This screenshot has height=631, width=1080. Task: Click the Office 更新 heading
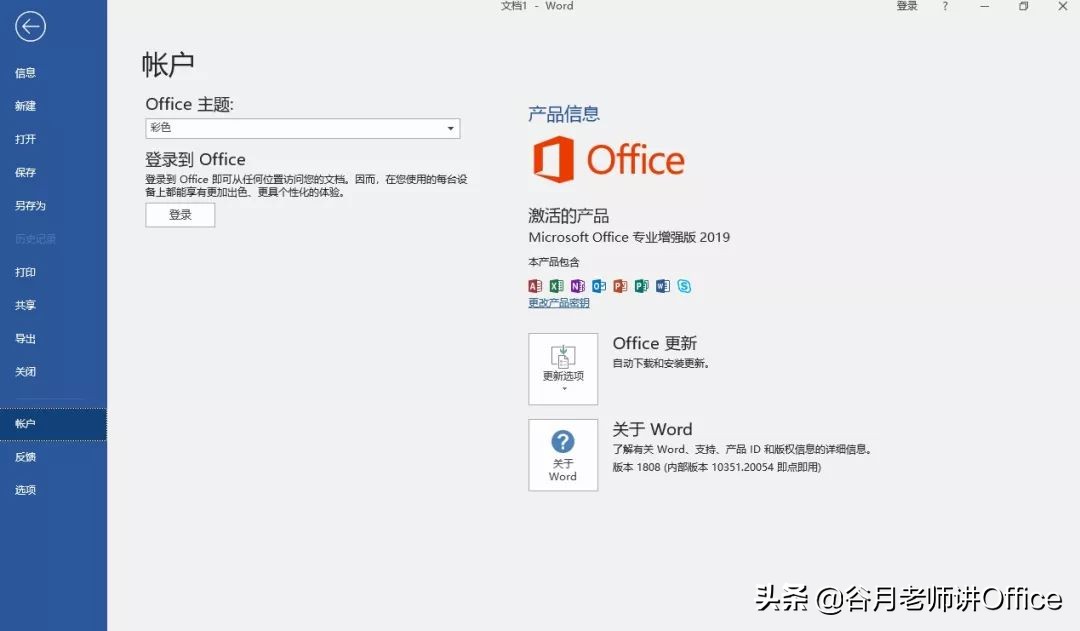[654, 343]
